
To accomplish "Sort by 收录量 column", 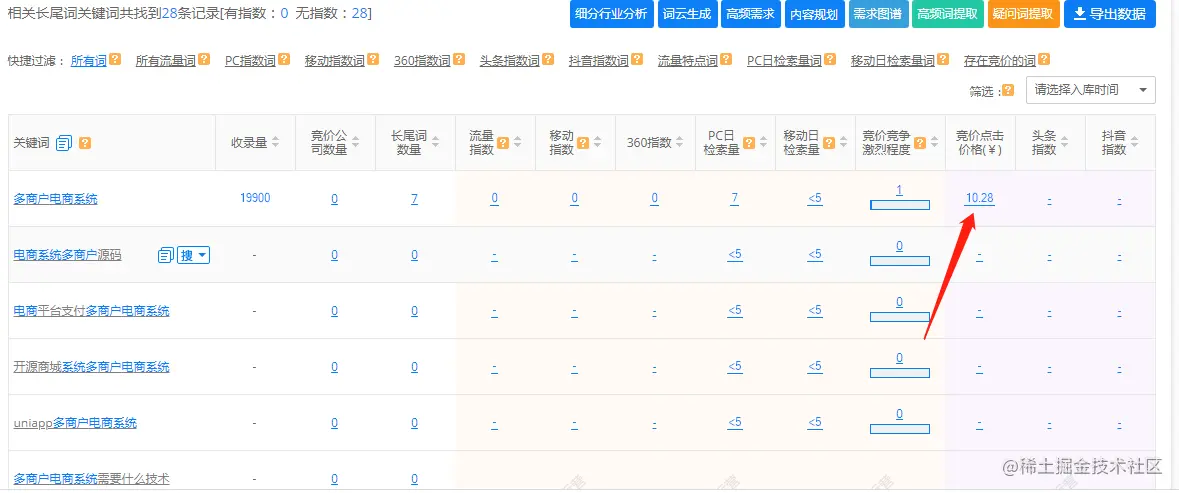I will coord(276,143).
